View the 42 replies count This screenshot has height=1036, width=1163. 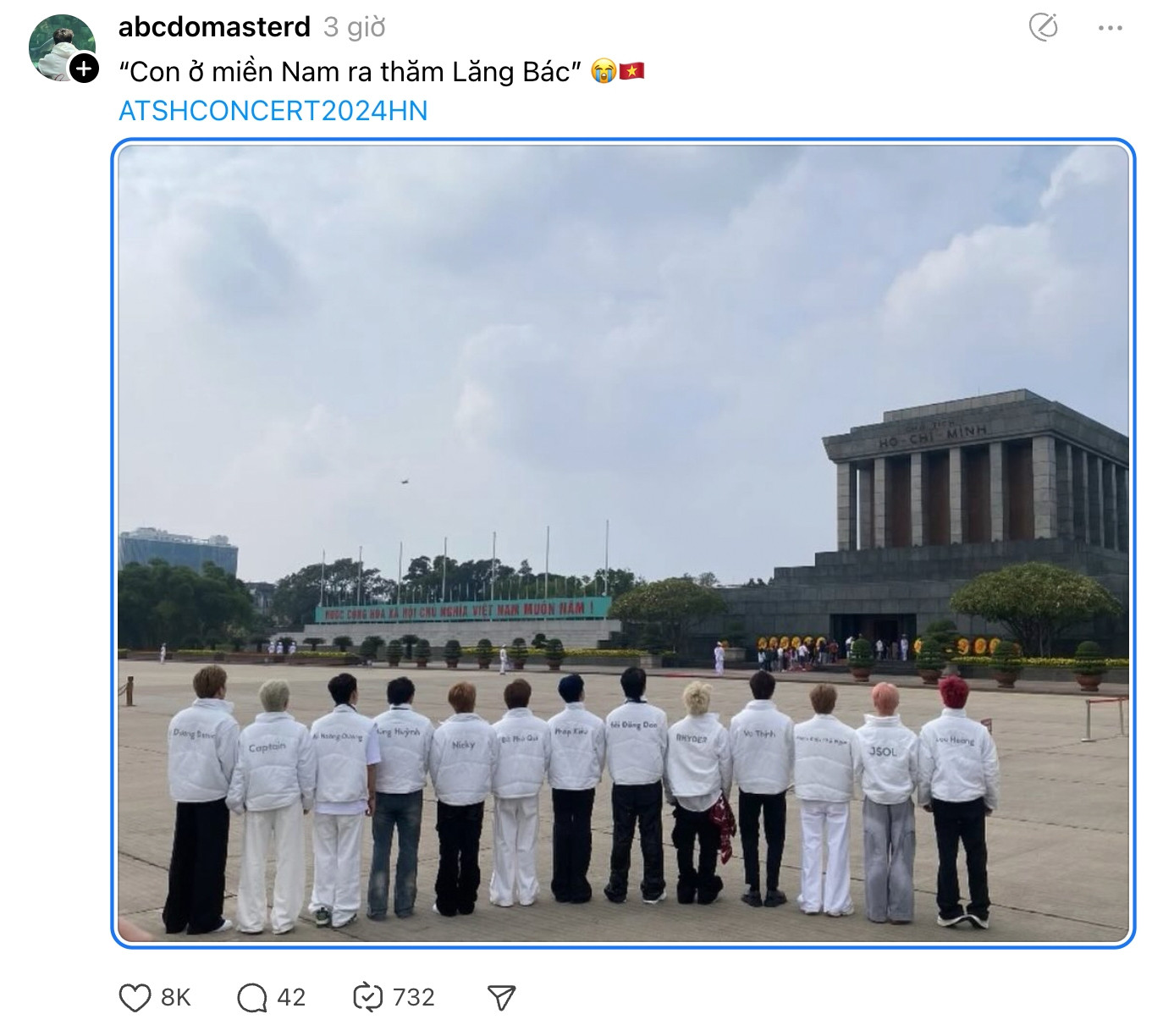click(x=291, y=998)
